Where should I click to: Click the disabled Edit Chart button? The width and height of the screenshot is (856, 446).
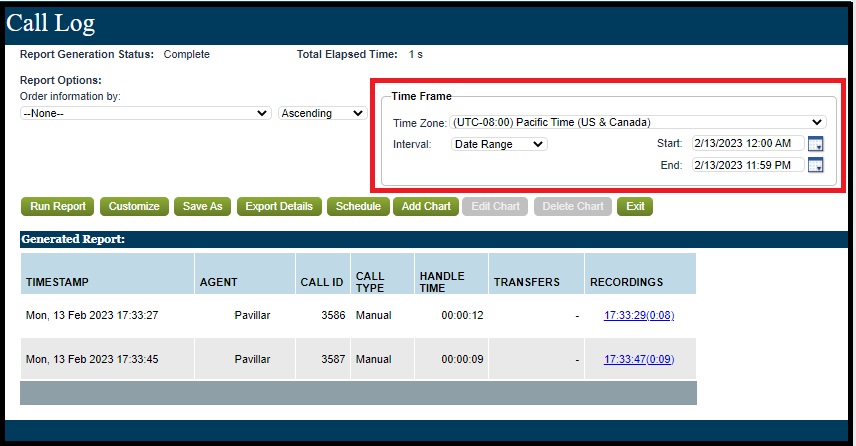click(x=495, y=206)
